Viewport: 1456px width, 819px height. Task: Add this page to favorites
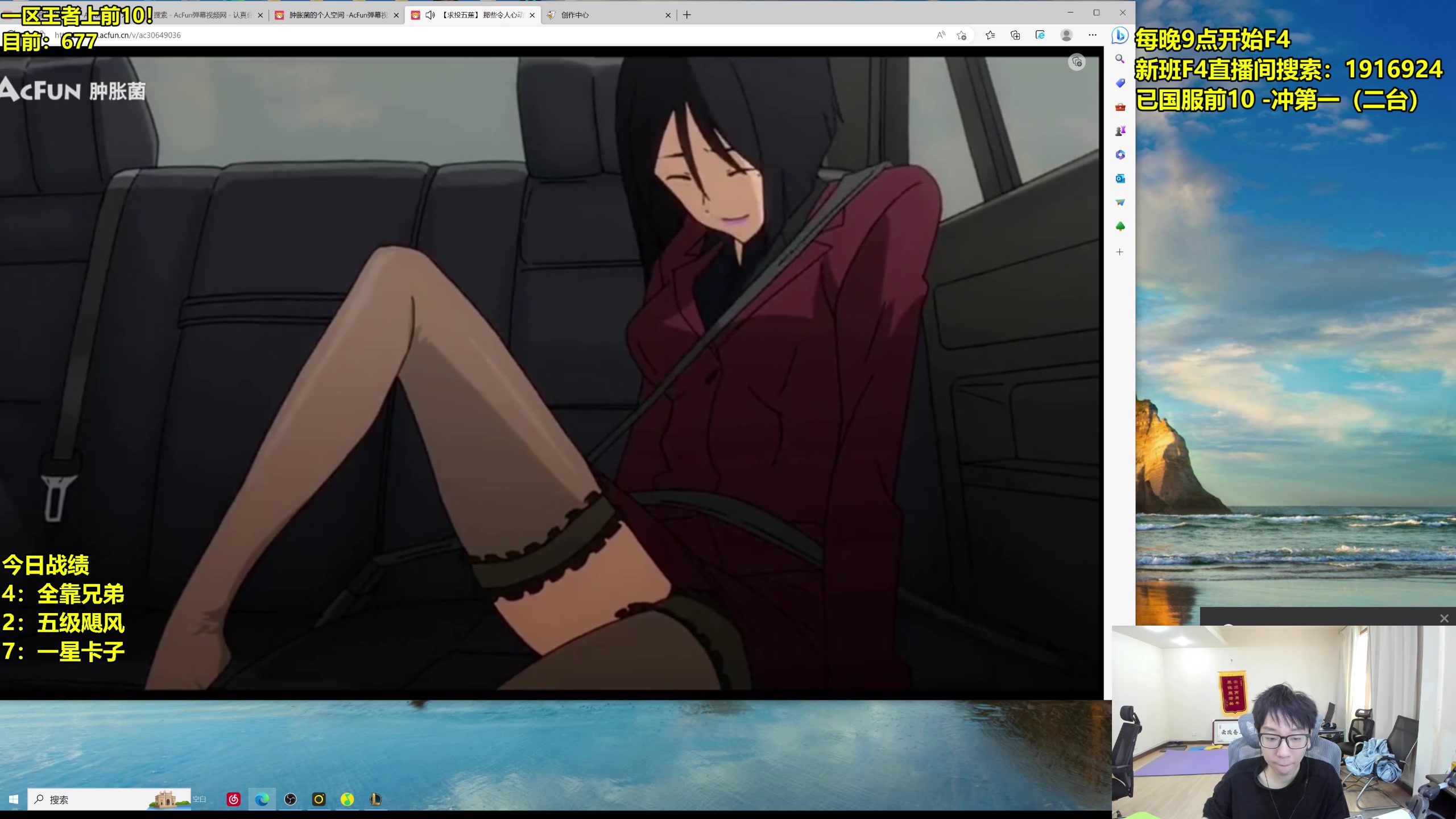point(962,35)
